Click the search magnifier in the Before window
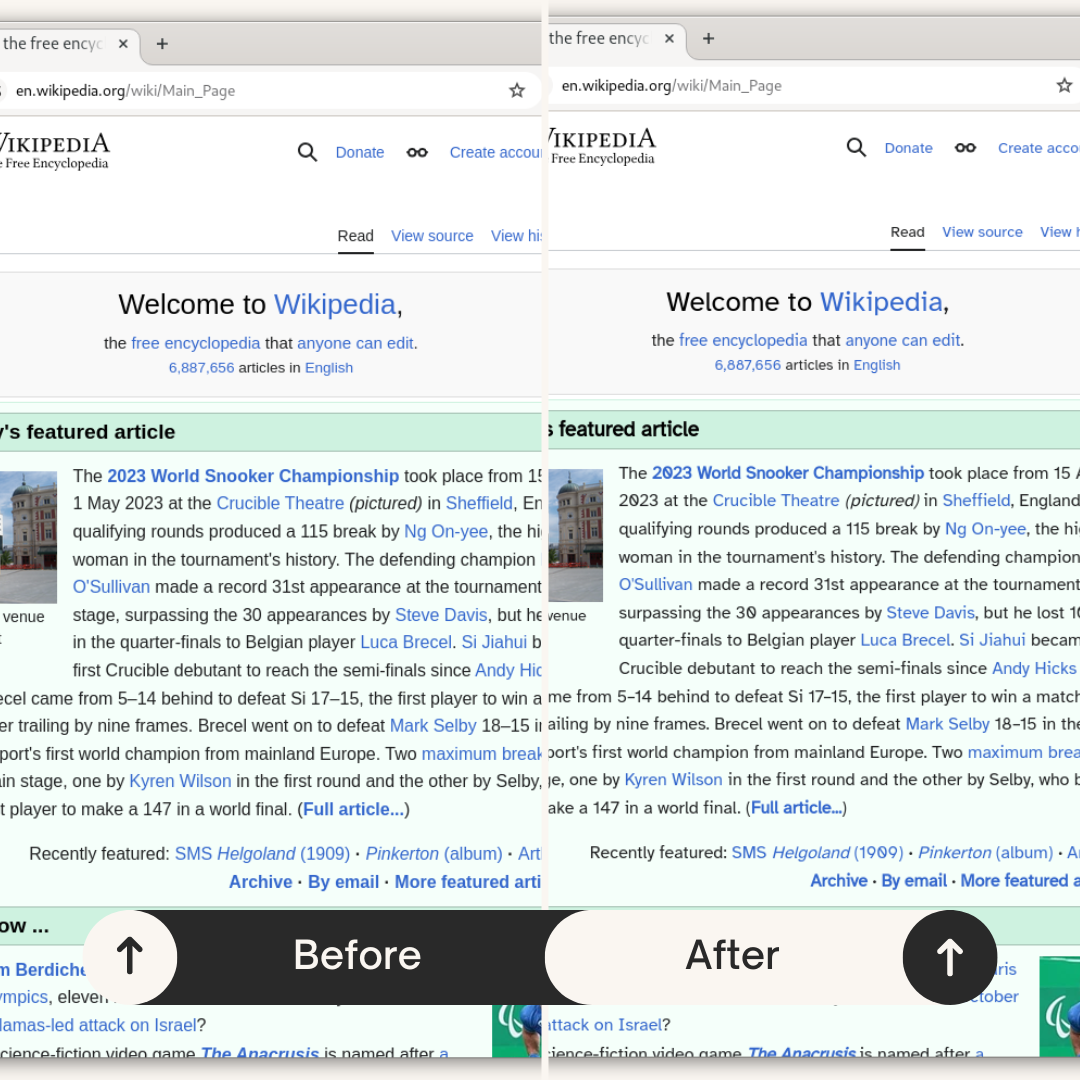Screen dimensions: 1080x1080 [x=307, y=152]
